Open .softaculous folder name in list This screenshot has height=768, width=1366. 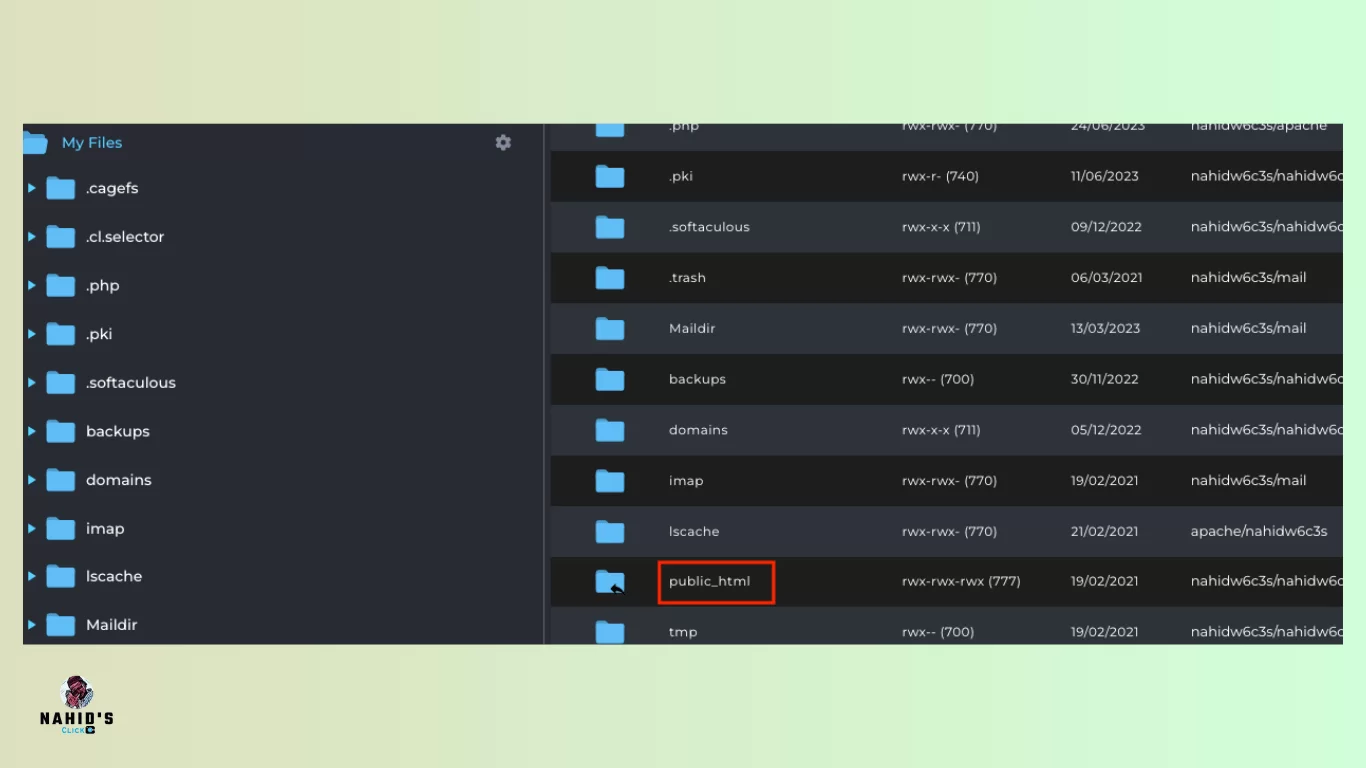[x=709, y=227]
